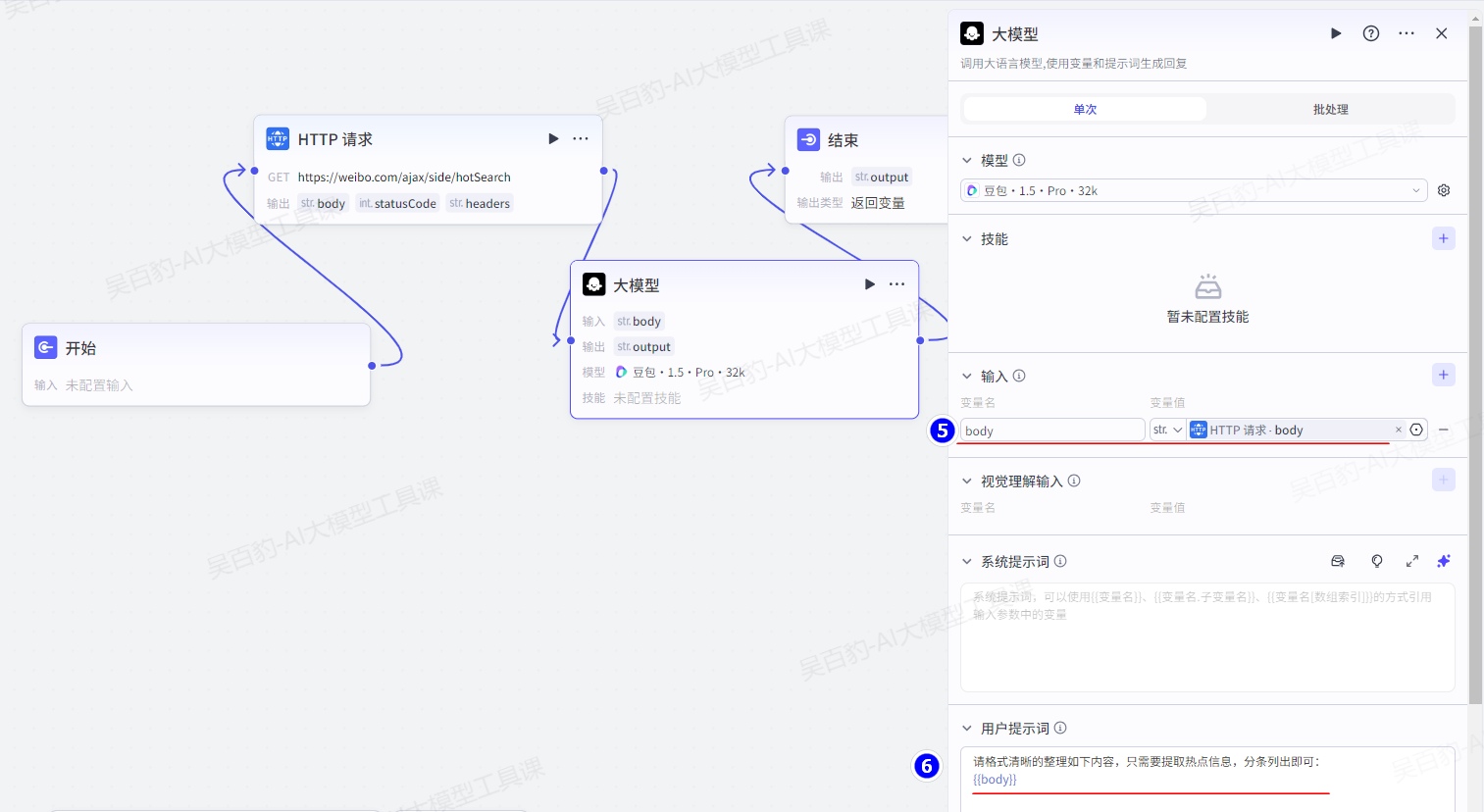
Task: Click the model settings gear icon
Action: [x=1444, y=190]
